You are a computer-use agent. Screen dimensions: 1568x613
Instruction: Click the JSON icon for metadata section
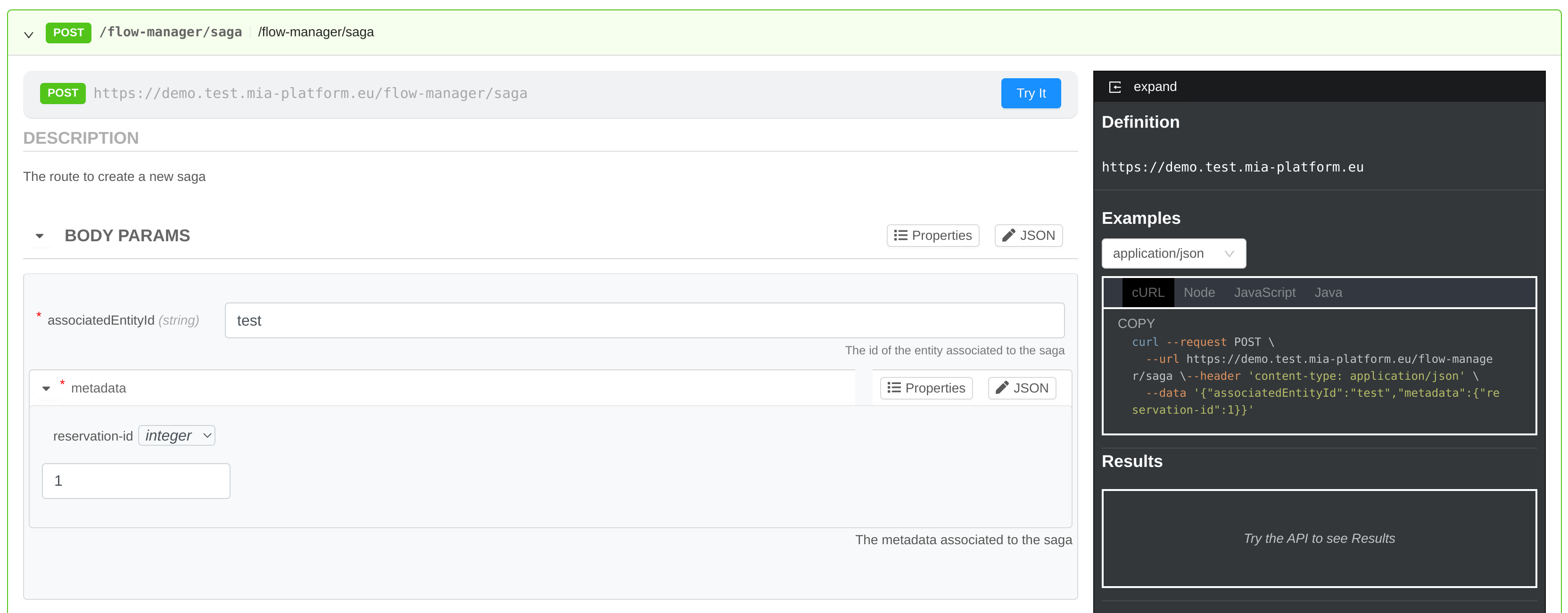point(1020,388)
